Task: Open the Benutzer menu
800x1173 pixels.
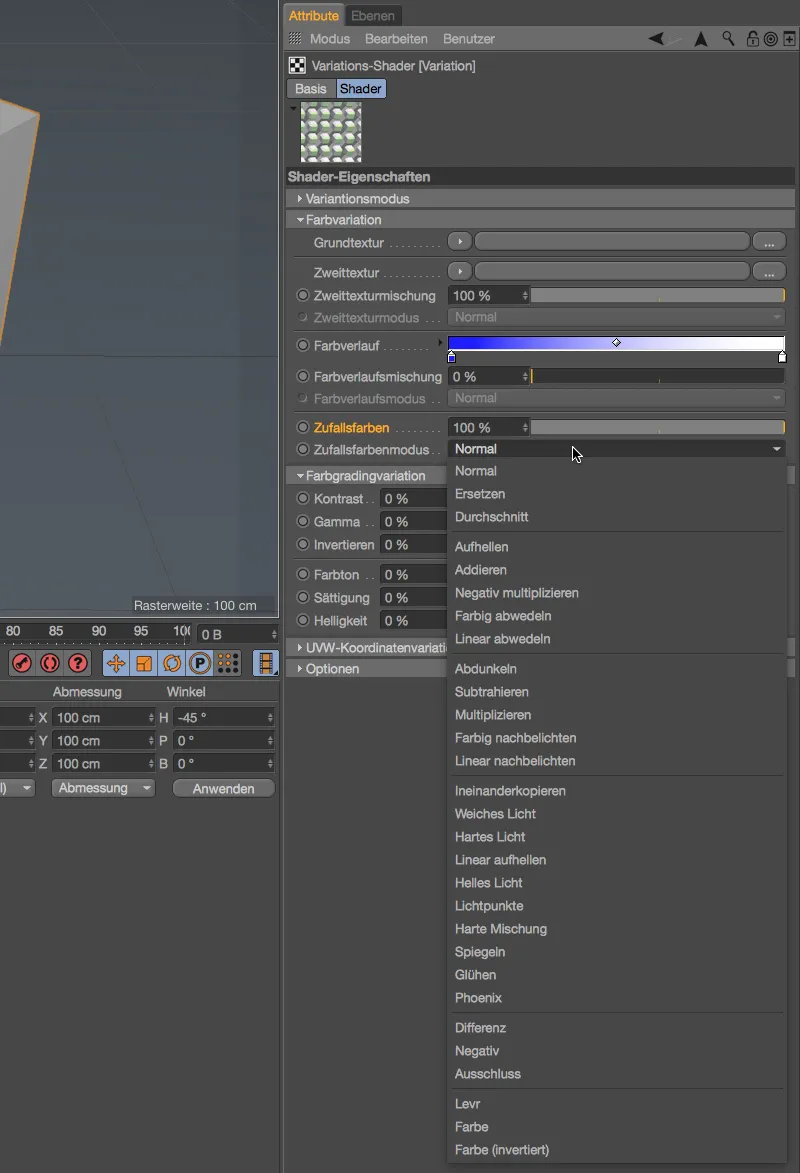Action: pos(468,39)
